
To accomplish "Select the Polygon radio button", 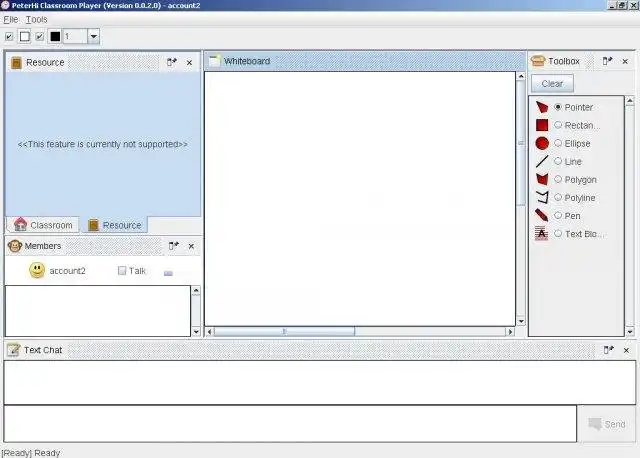I will click(558, 179).
